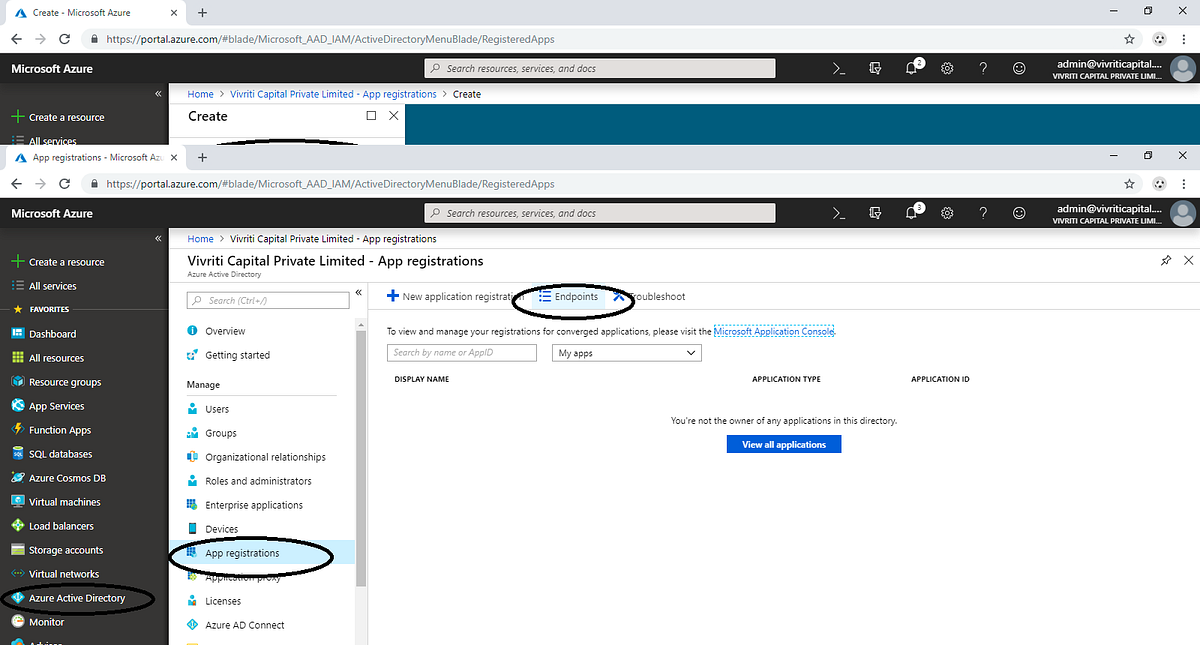Close the App registrations blade

tap(1188, 260)
